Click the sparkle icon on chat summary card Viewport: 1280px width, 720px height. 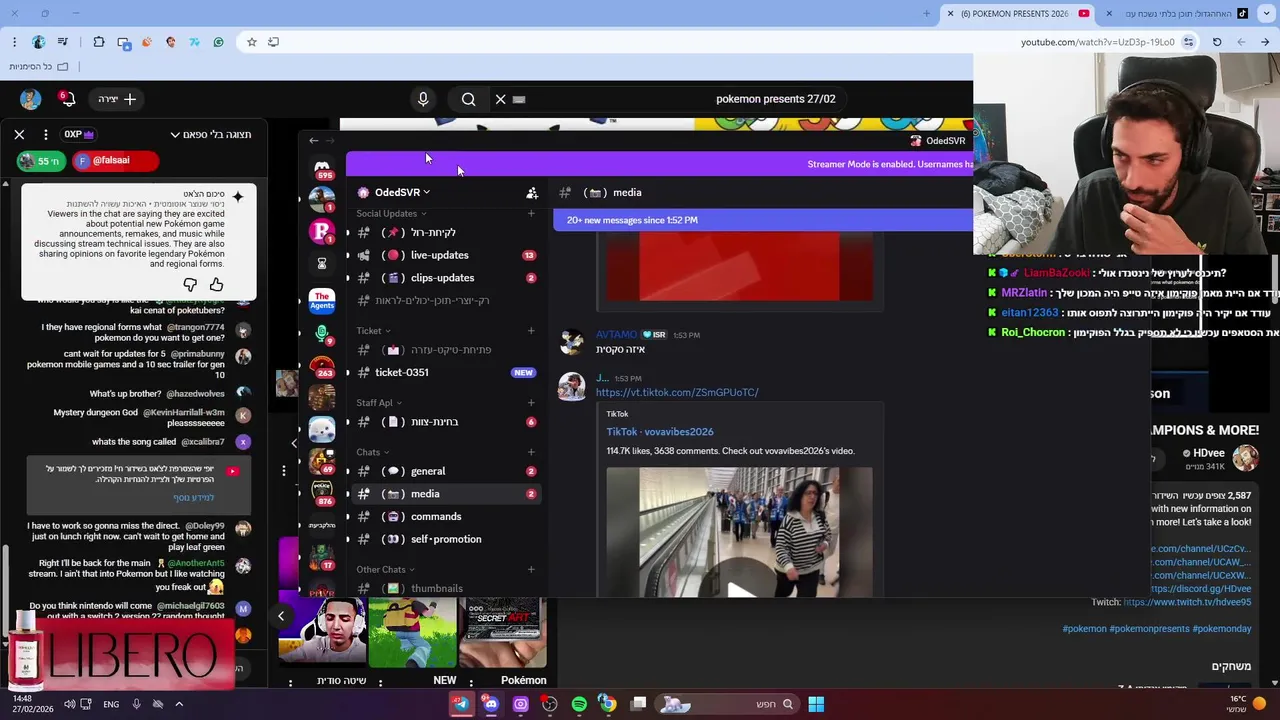238,196
